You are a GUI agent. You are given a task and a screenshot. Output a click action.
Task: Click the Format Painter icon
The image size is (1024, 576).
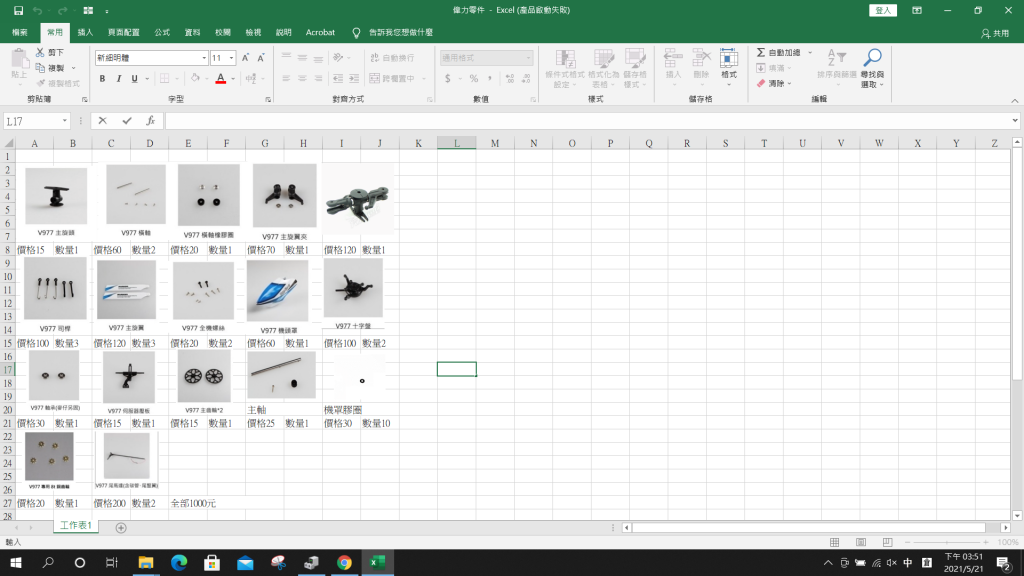tap(40, 84)
